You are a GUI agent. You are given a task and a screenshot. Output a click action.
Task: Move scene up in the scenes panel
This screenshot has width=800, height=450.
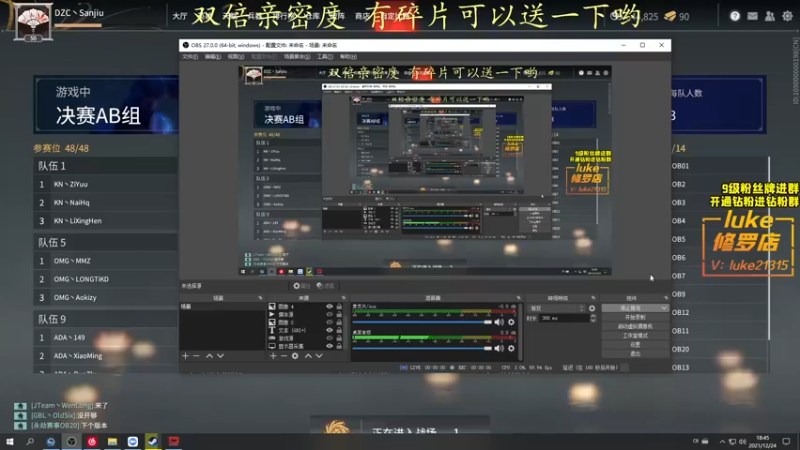209,356
